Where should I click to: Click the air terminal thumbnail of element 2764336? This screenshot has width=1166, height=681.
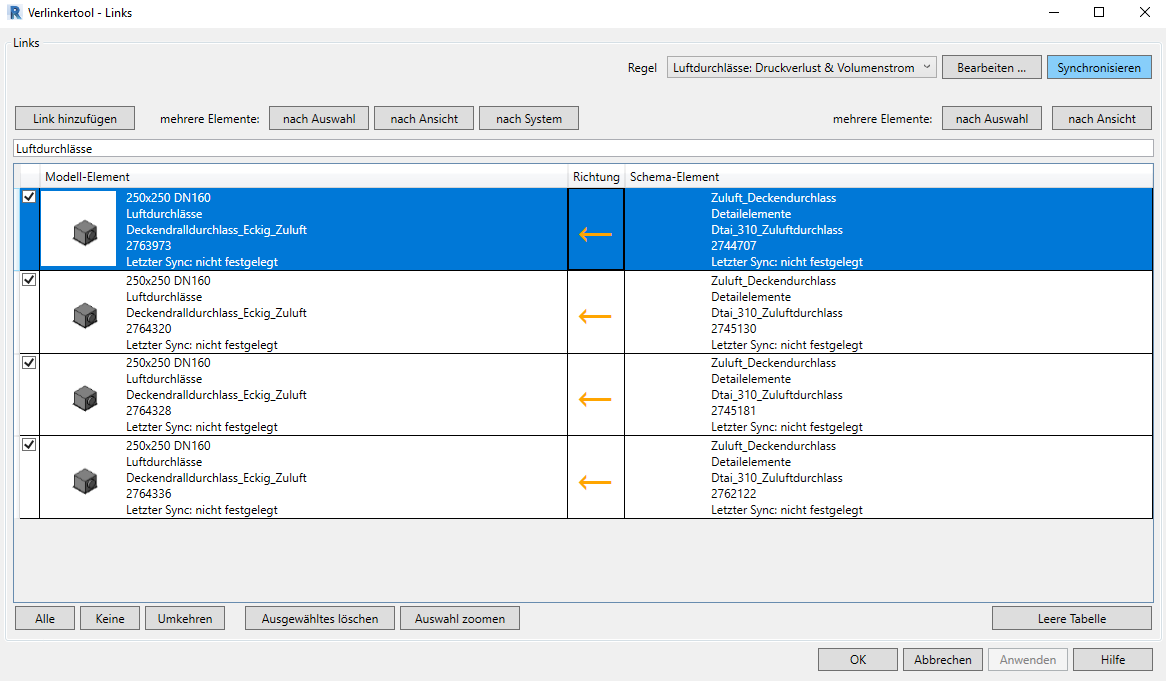(84, 481)
